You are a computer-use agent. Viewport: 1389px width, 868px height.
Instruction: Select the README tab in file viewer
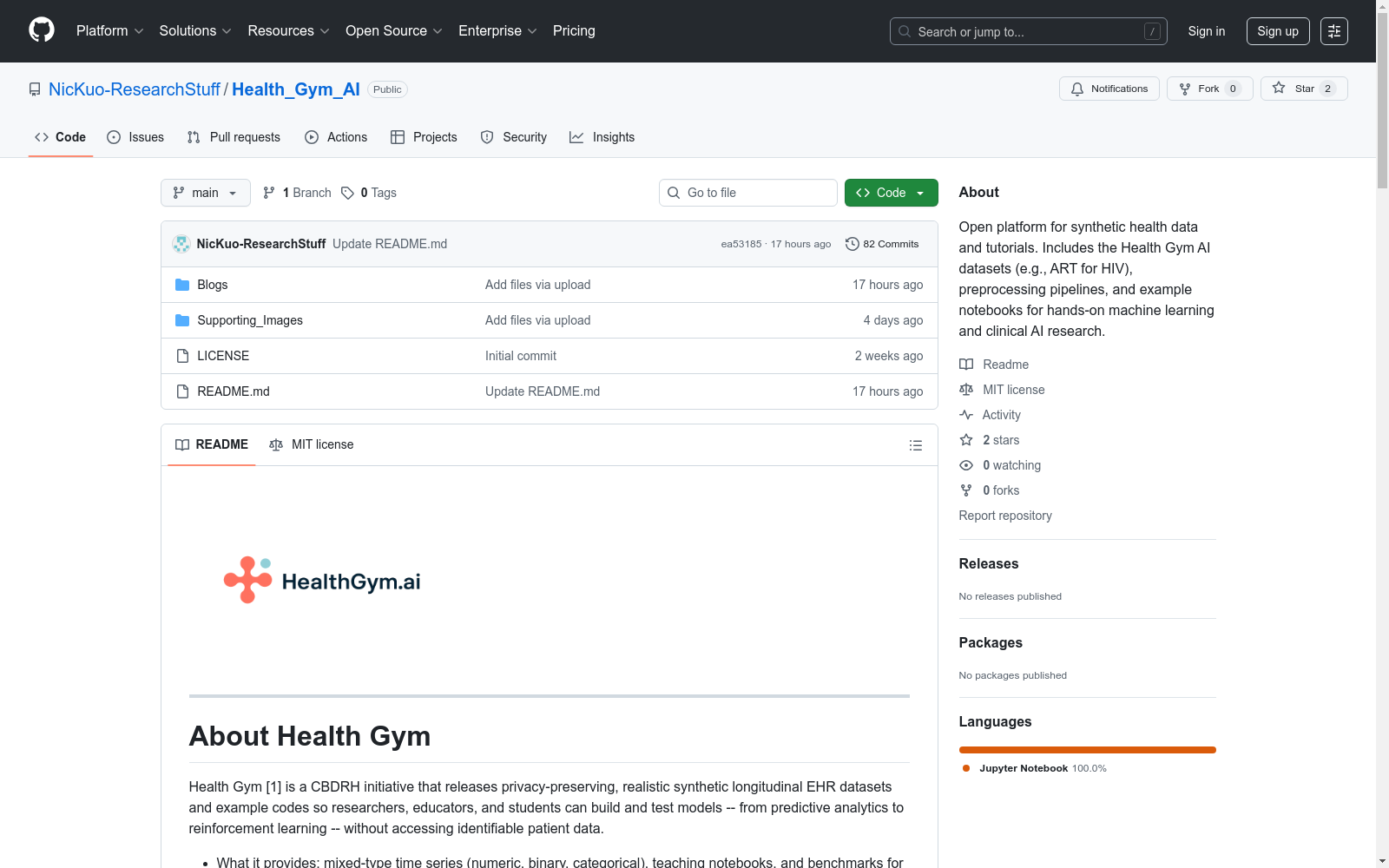212,444
